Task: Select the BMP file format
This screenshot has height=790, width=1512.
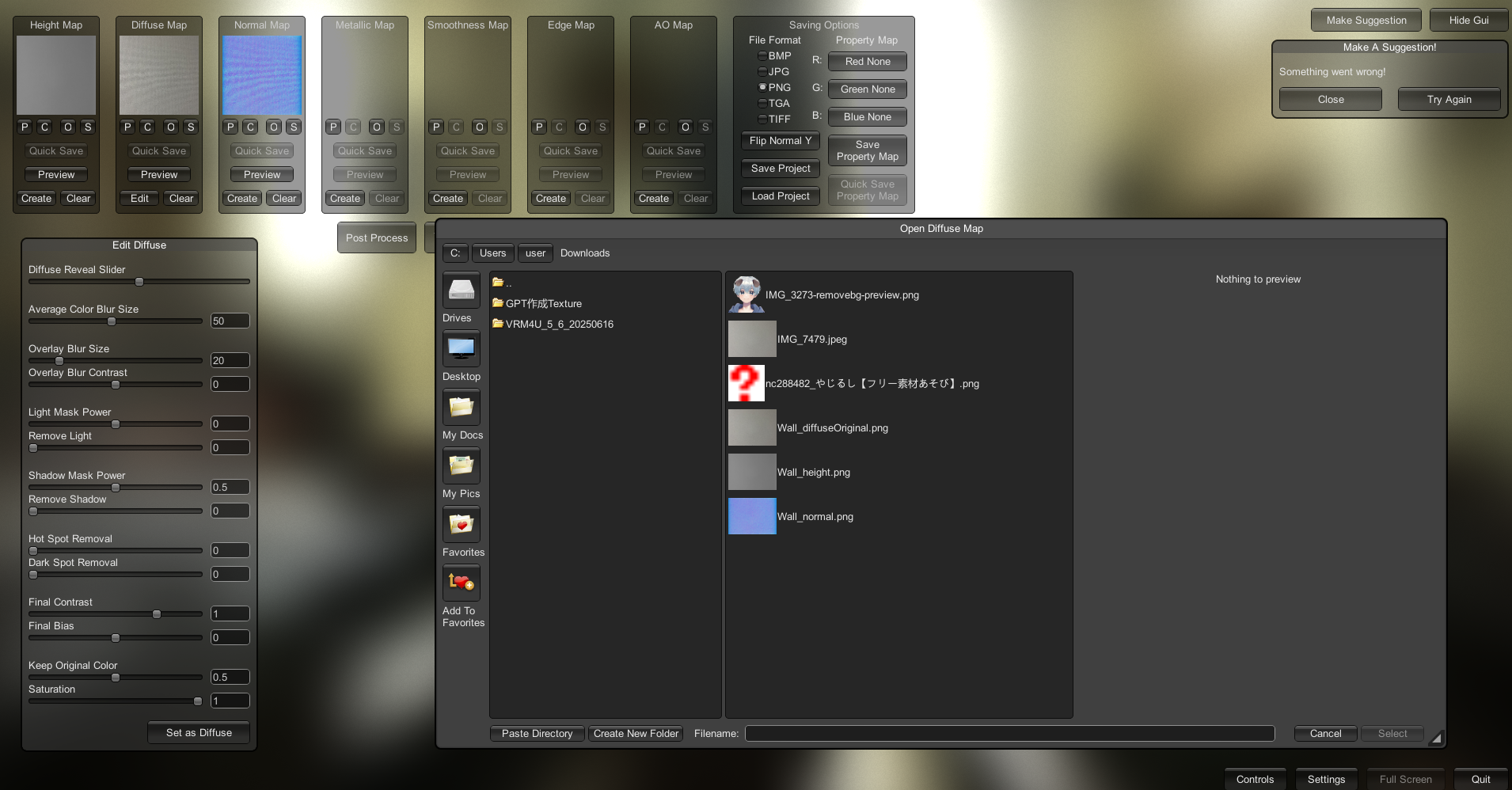Action: coord(762,55)
